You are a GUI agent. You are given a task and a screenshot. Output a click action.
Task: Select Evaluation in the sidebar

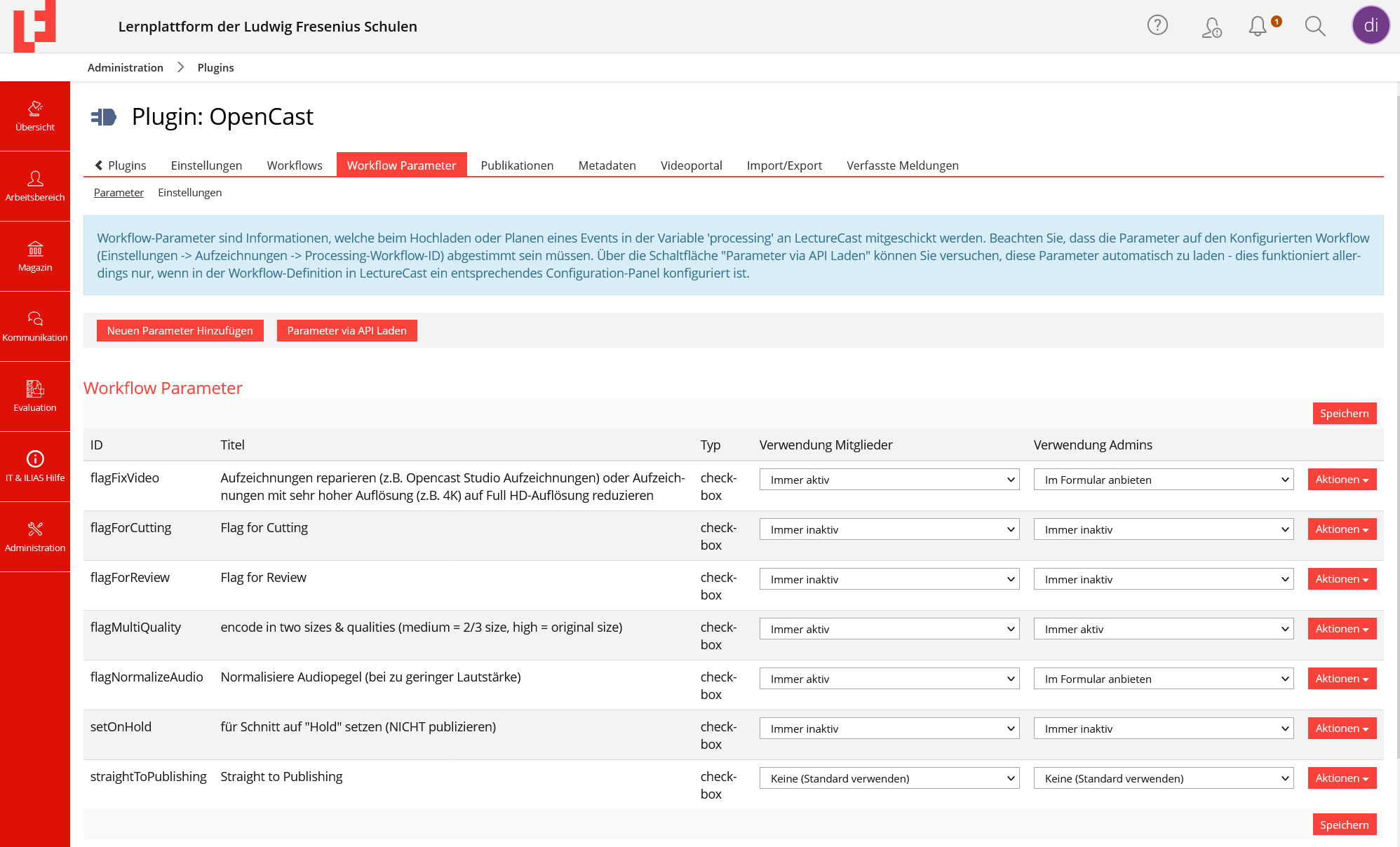coord(34,396)
